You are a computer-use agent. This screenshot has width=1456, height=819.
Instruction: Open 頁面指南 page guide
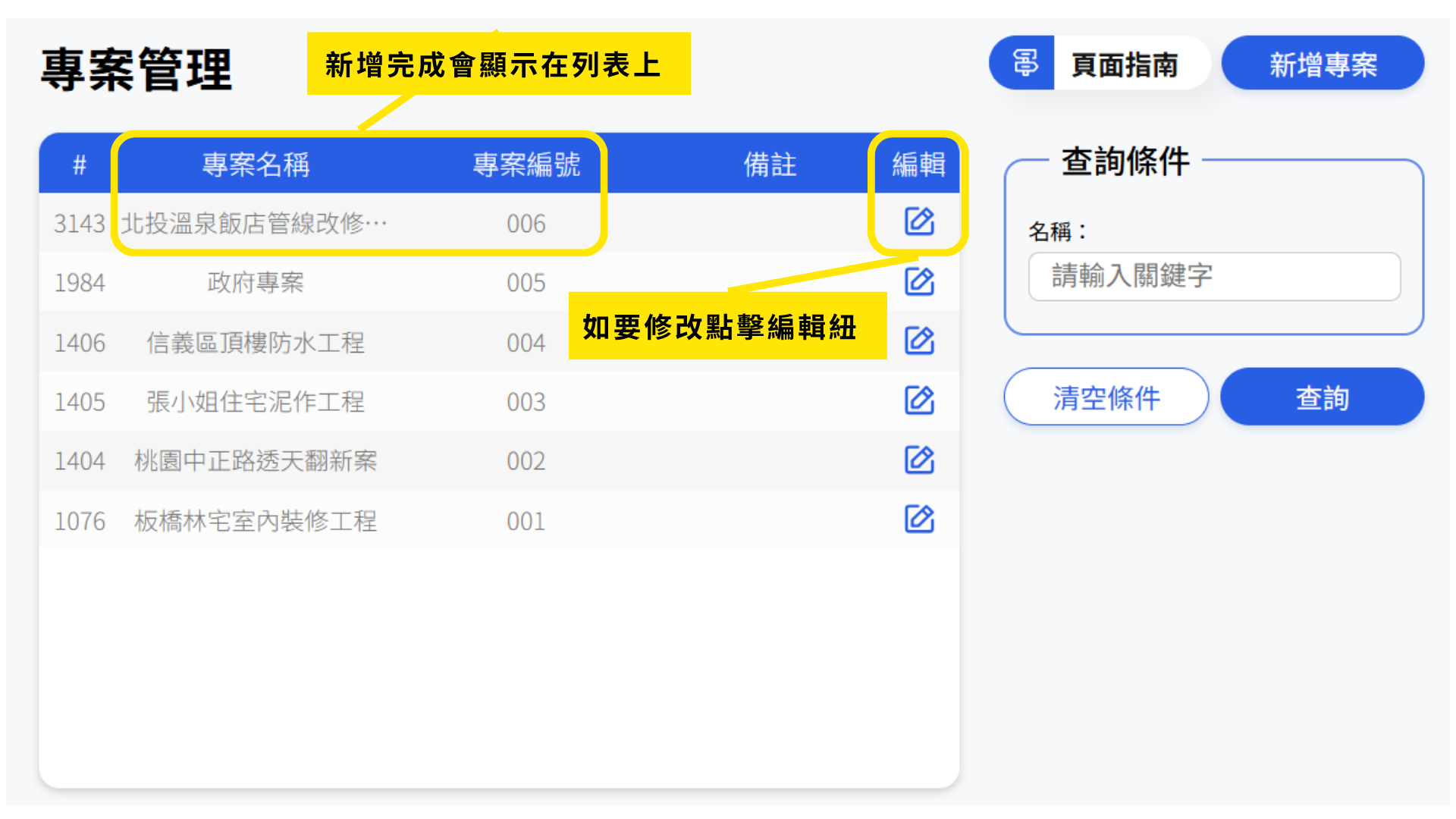(1125, 64)
